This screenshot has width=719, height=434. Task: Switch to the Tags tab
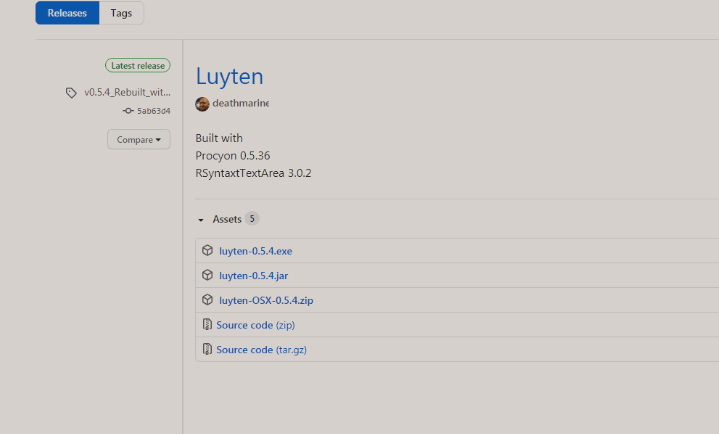pyautogui.click(x=121, y=13)
